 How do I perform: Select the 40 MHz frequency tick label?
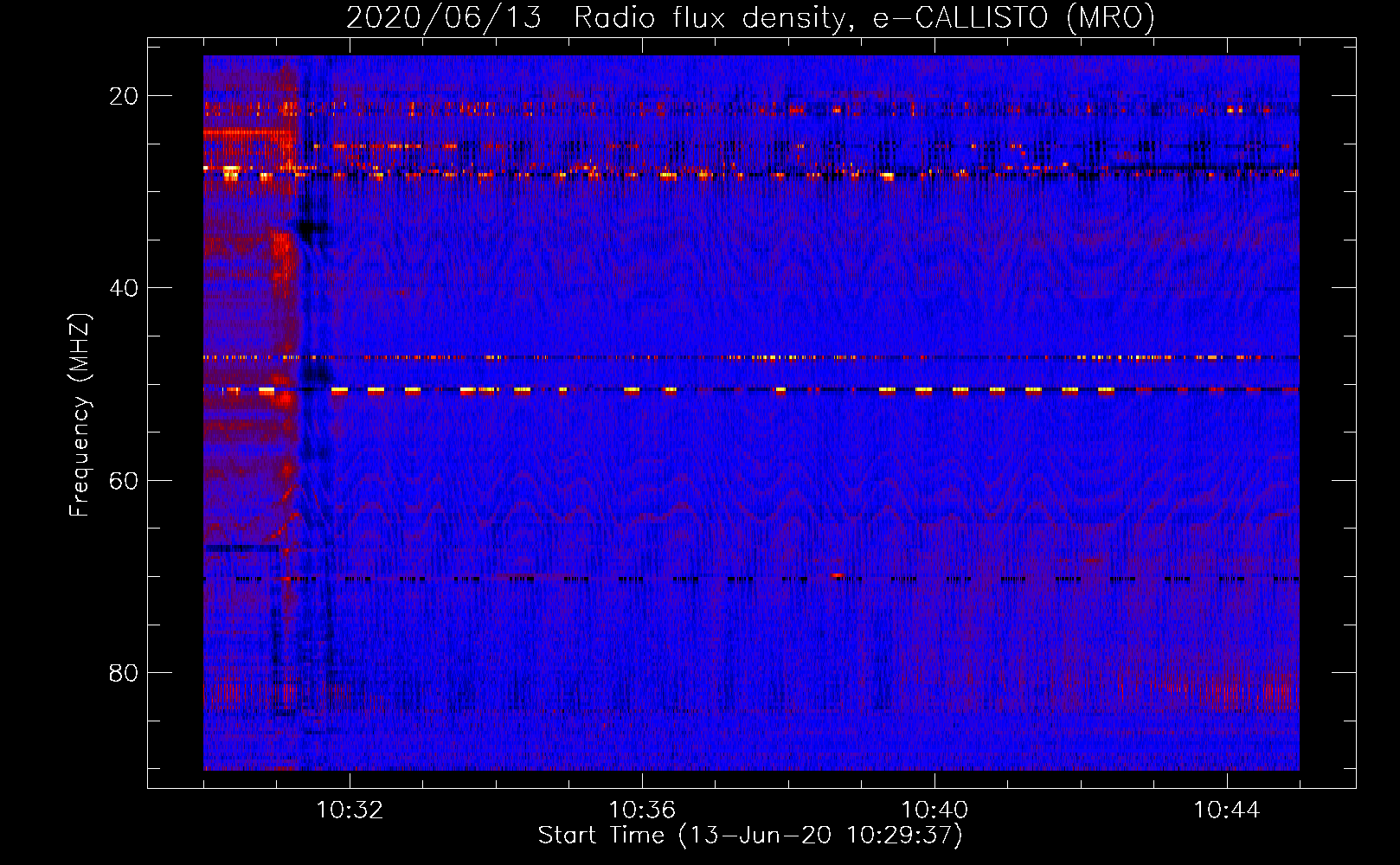tap(124, 288)
